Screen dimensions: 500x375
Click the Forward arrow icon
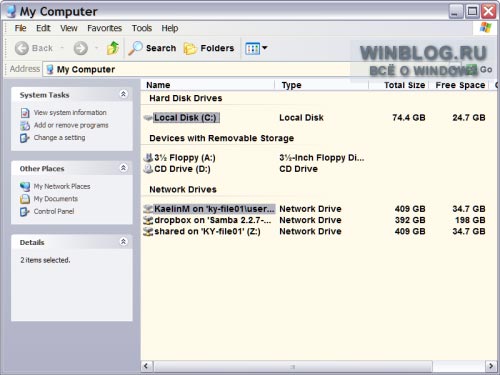pos(81,48)
